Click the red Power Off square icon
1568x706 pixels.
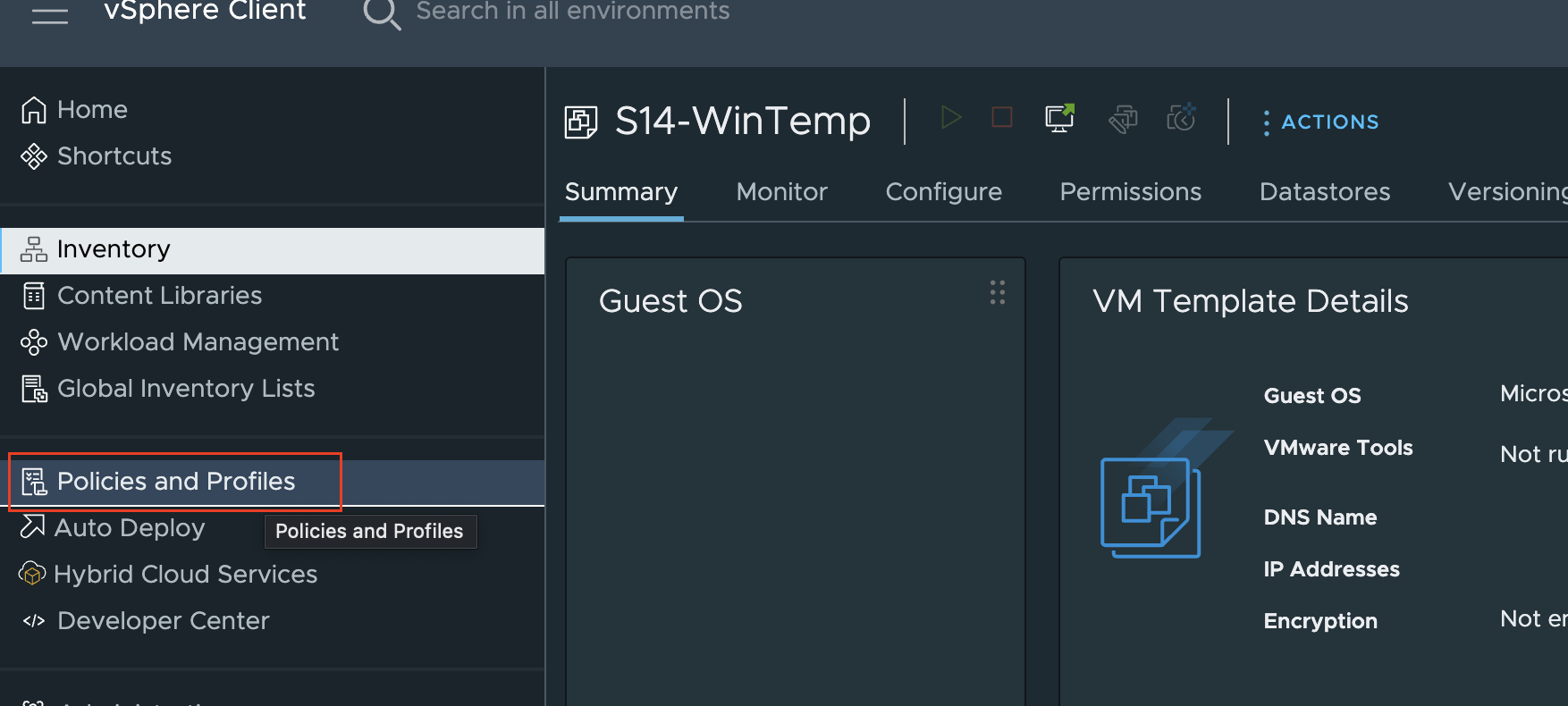tap(1002, 117)
